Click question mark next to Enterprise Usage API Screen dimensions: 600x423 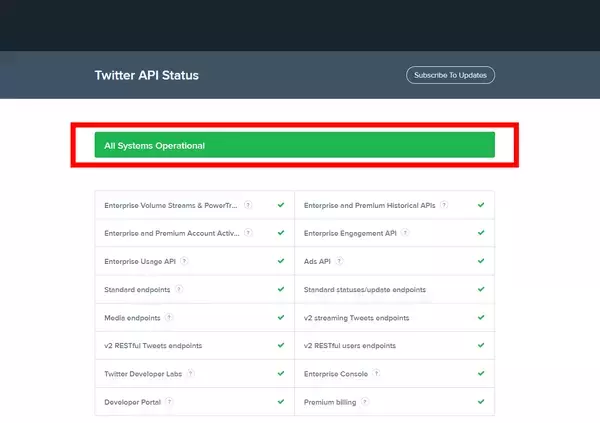pyautogui.click(x=185, y=261)
